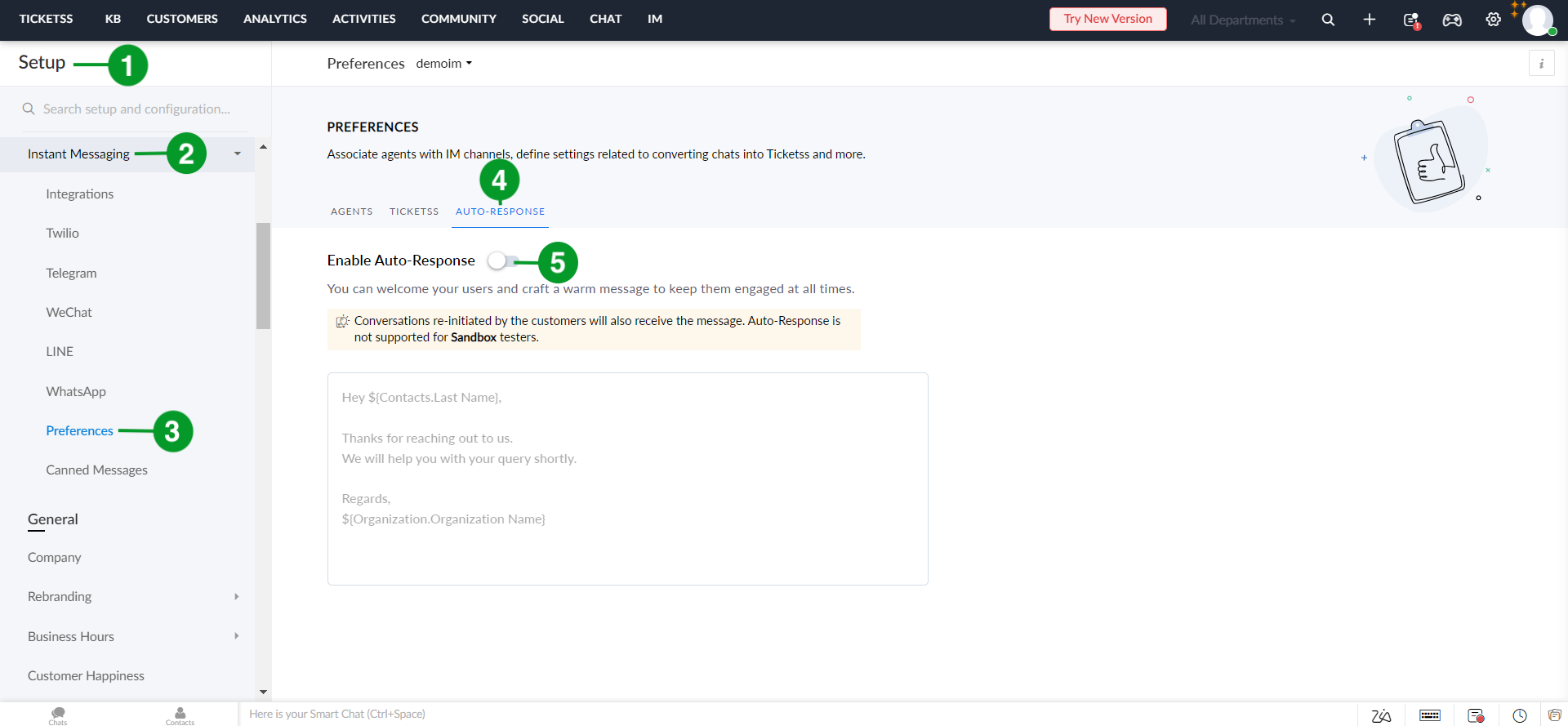Click the sidebar scrollbar up arrow

(263, 147)
